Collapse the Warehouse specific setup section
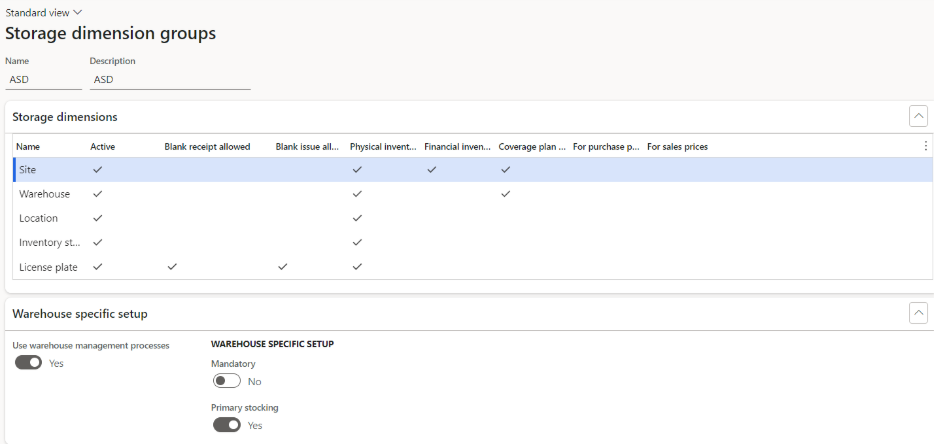 pos(918,313)
